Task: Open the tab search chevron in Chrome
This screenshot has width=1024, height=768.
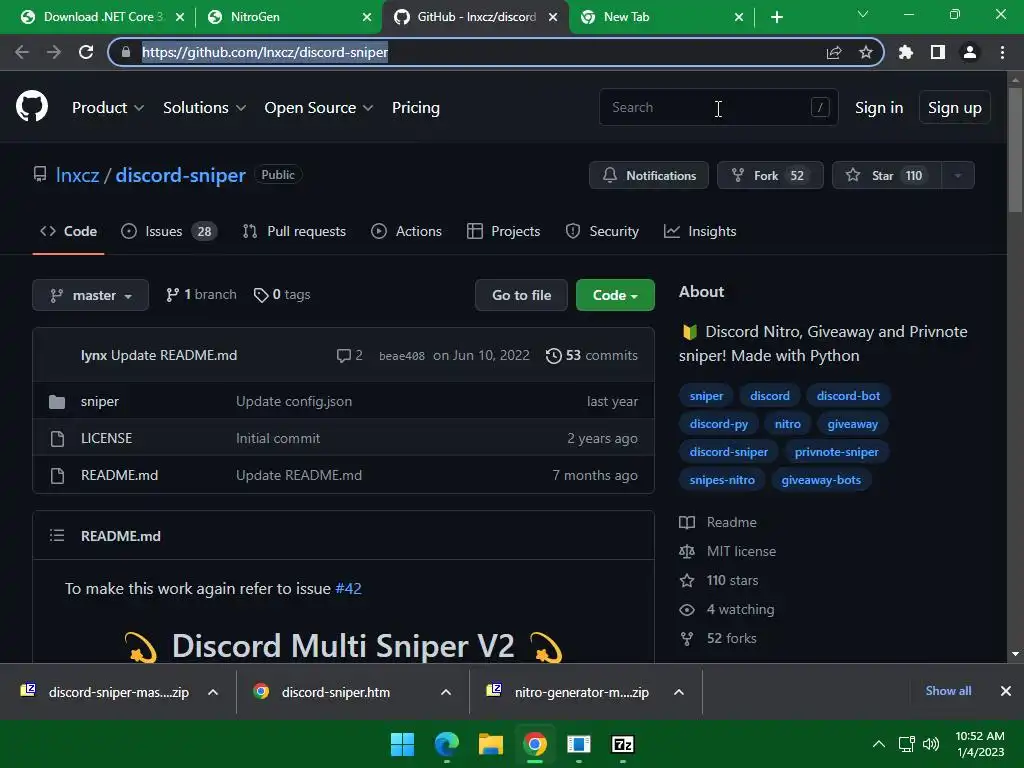Action: pyautogui.click(x=863, y=14)
